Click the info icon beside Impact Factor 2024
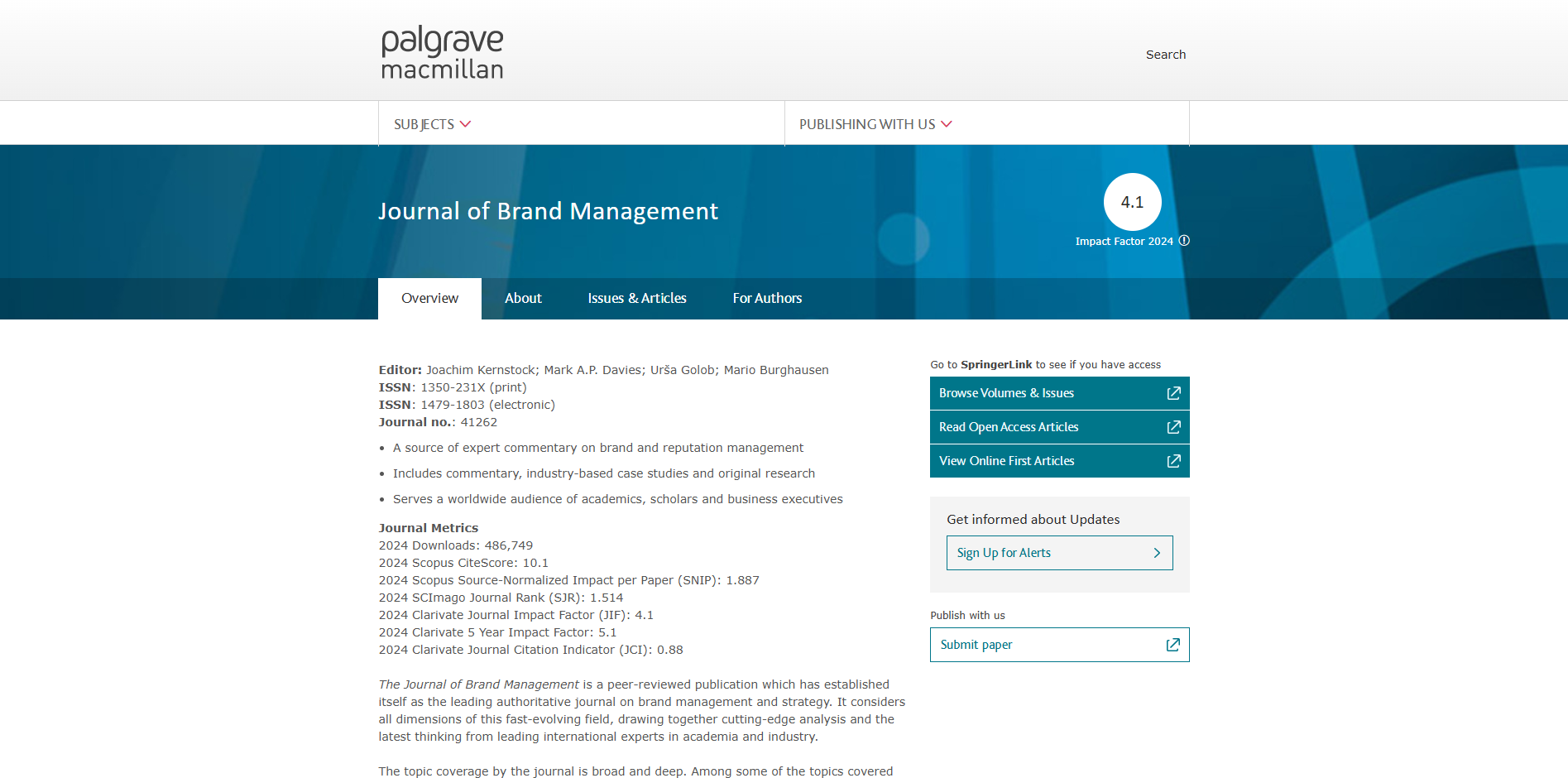Image resolution: width=1568 pixels, height=778 pixels. click(x=1184, y=241)
